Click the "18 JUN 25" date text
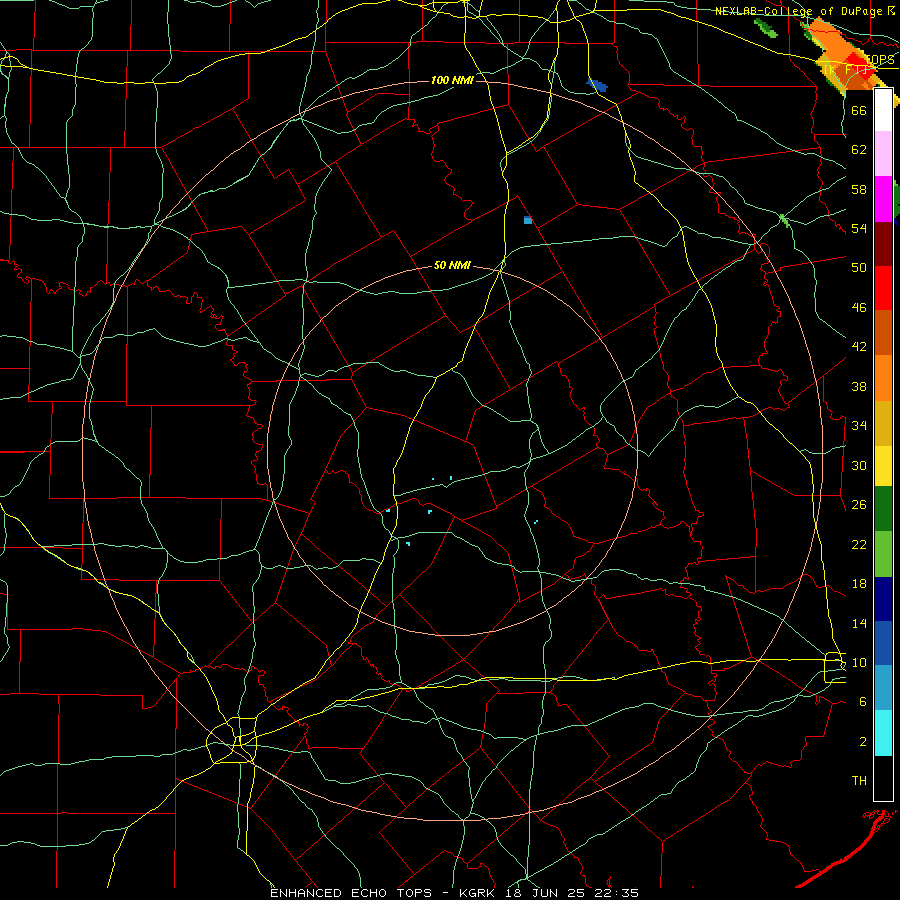900x900 pixels. (548, 893)
